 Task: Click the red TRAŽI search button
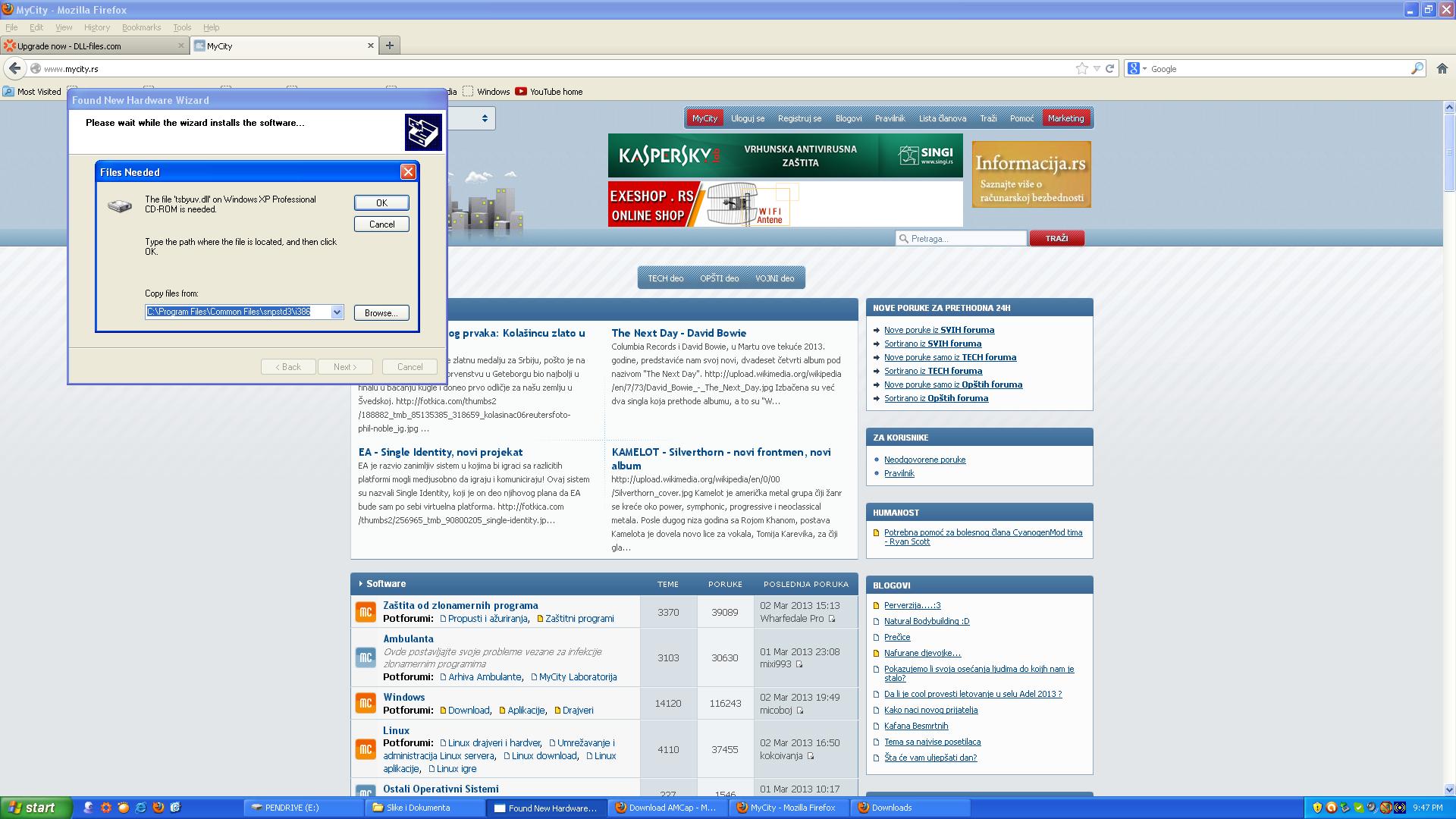1056,239
